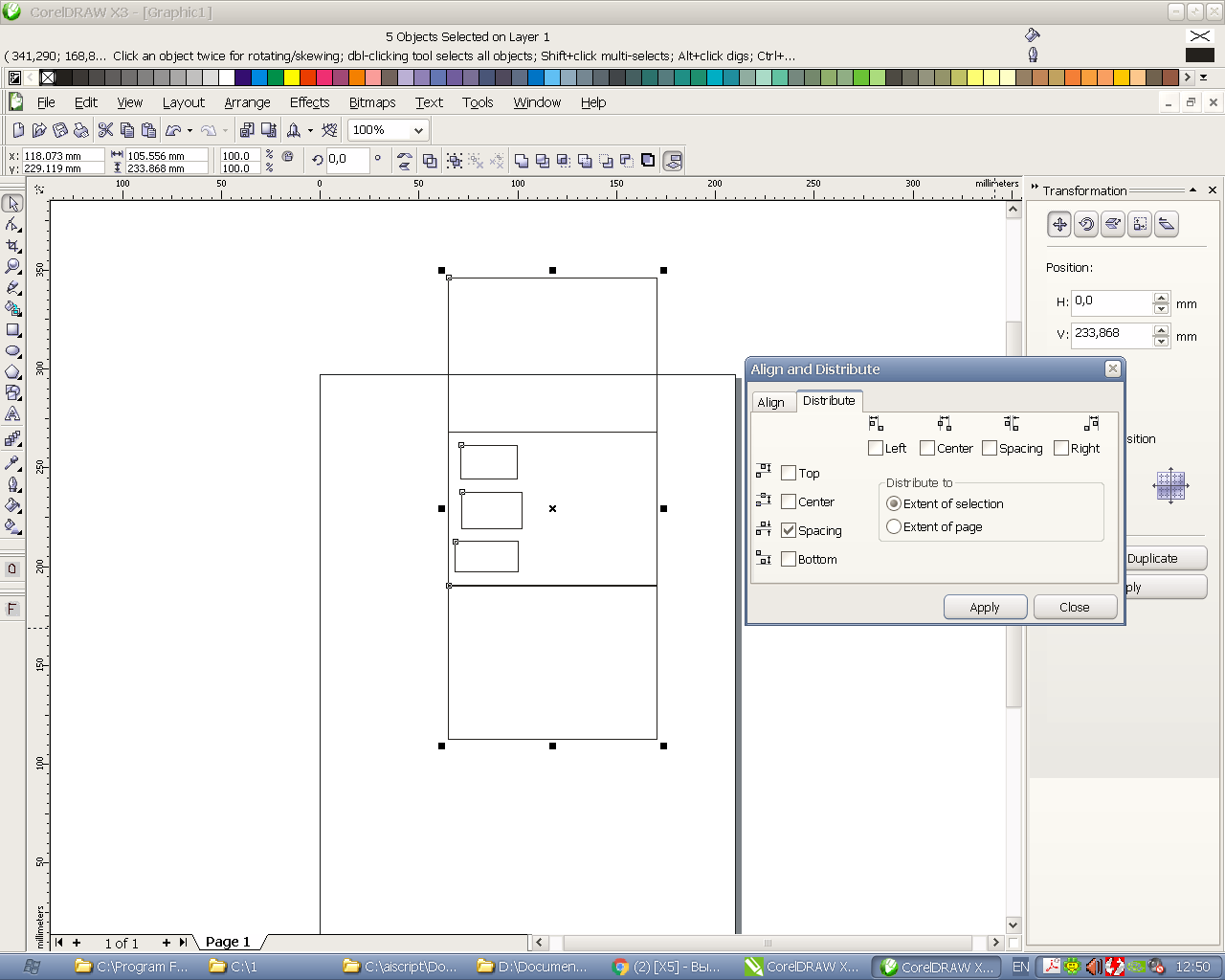Click the Cut scissors icon
1225x980 pixels.
click(x=106, y=130)
